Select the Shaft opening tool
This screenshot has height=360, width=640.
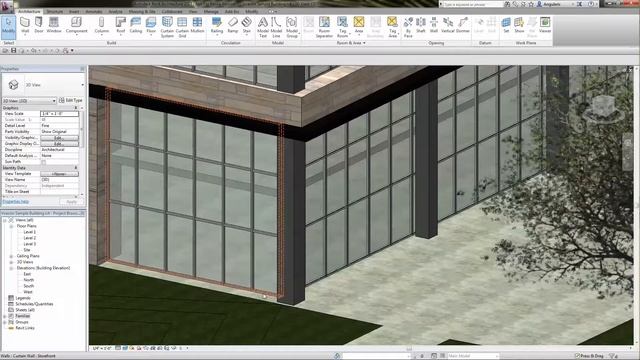pos(421,26)
